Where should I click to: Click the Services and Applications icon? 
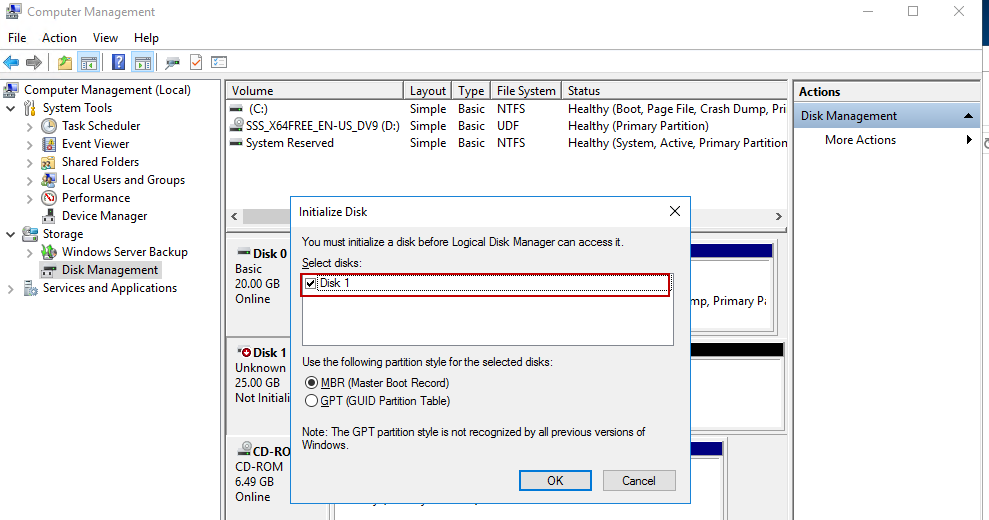coord(30,288)
